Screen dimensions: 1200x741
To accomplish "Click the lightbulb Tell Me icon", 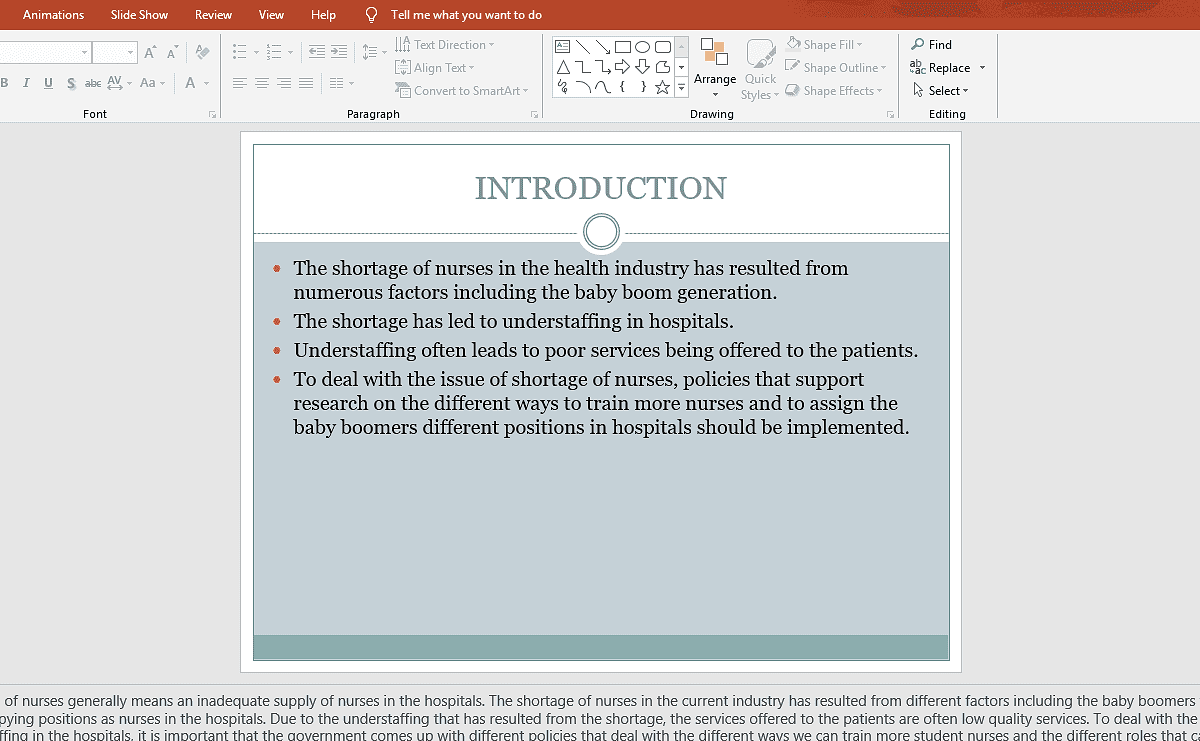I will click(x=372, y=15).
